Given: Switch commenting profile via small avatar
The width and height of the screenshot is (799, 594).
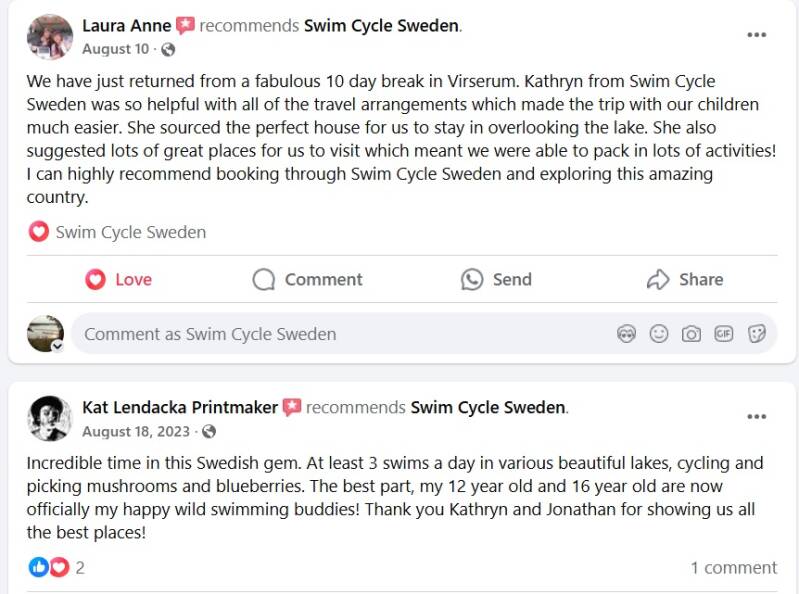Looking at the screenshot, I should [46, 334].
